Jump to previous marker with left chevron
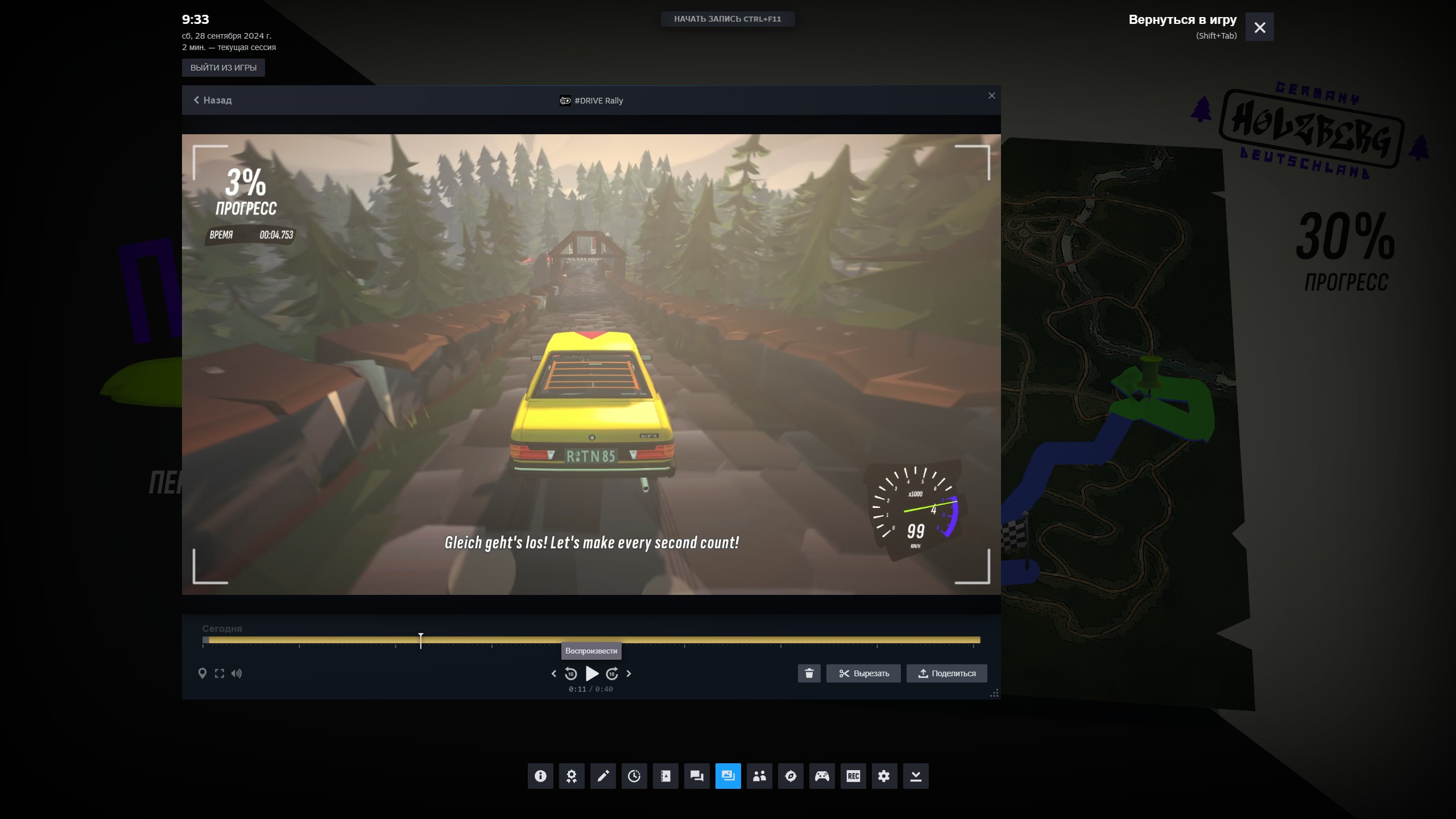Image resolution: width=1456 pixels, height=819 pixels. tap(554, 673)
